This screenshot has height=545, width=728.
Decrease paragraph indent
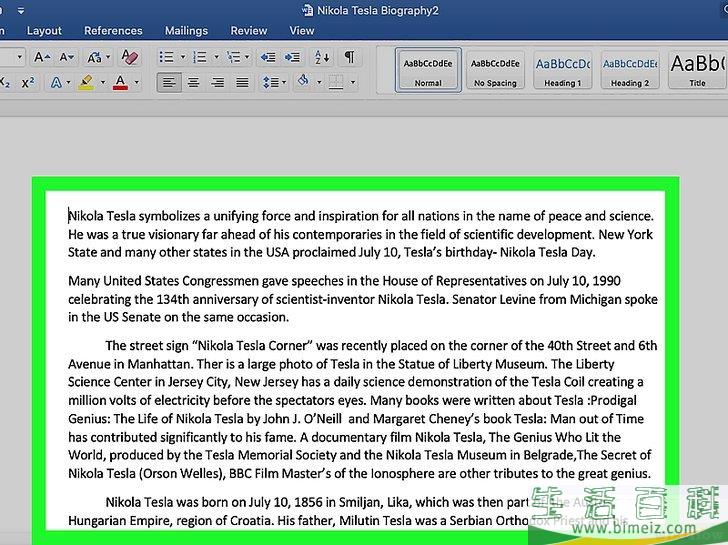click(x=268, y=57)
